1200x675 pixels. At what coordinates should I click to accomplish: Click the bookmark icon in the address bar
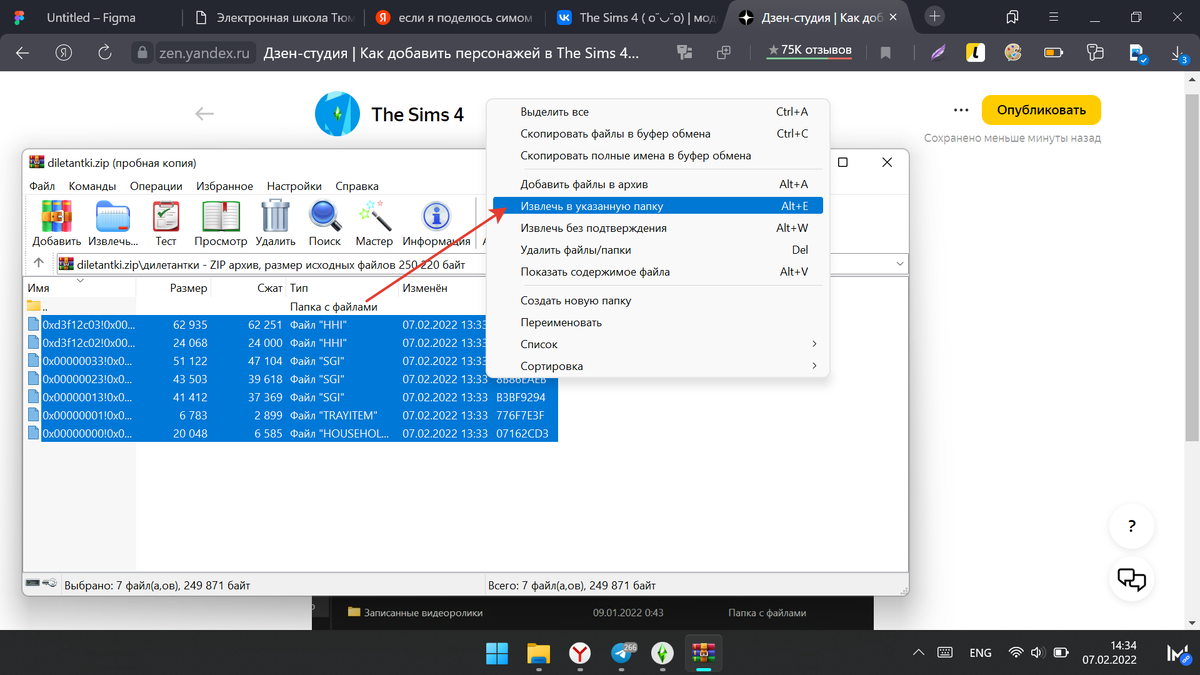(x=885, y=53)
